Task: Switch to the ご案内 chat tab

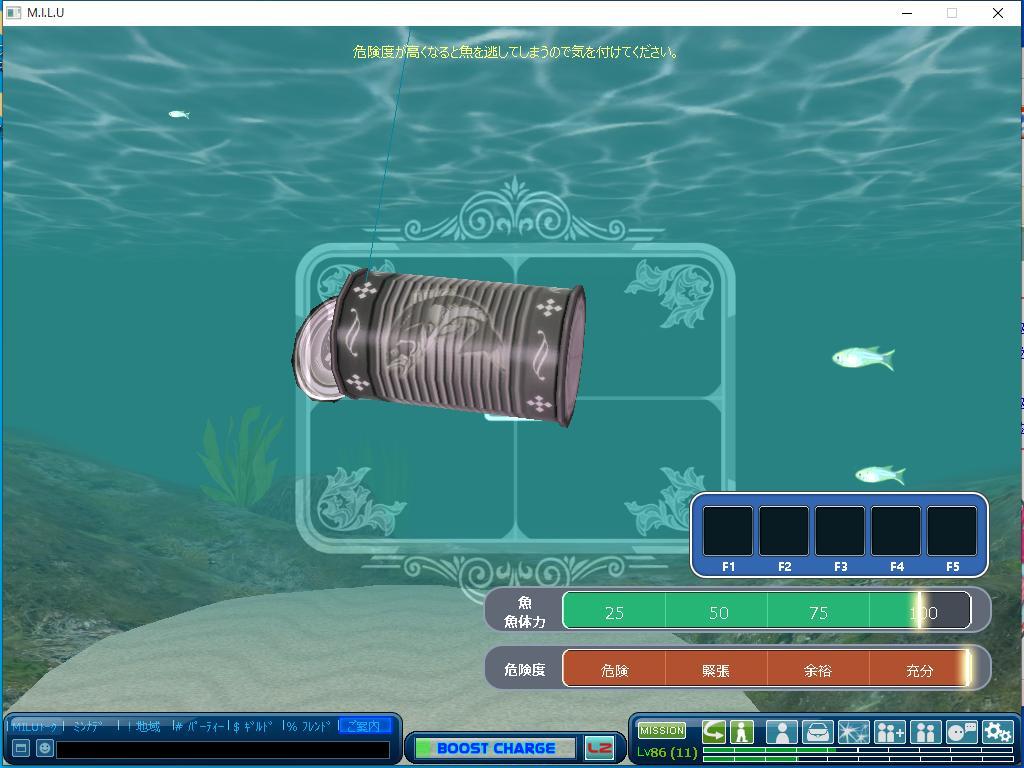Action: click(364, 726)
